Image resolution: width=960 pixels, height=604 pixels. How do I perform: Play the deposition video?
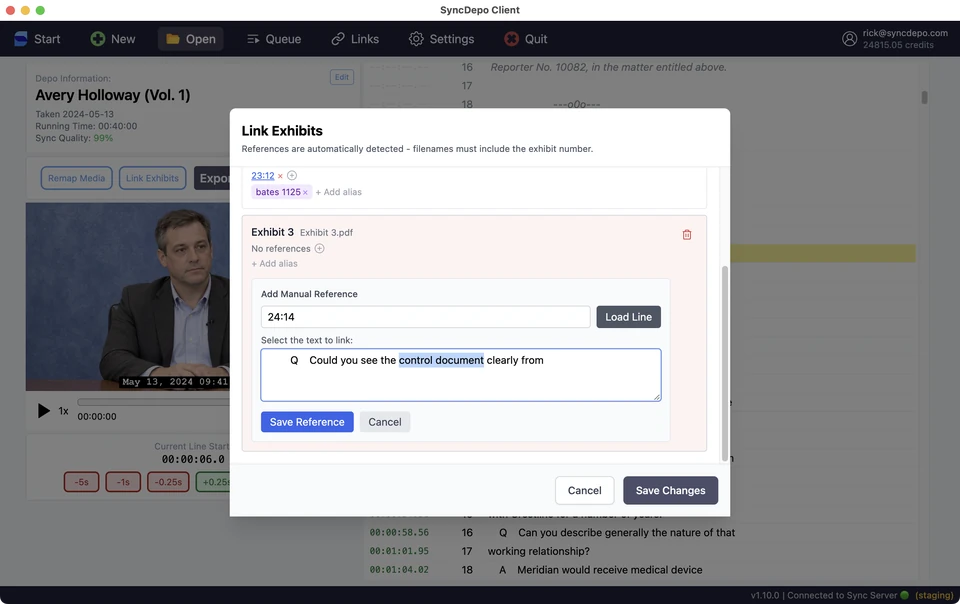click(x=43, y=410)
